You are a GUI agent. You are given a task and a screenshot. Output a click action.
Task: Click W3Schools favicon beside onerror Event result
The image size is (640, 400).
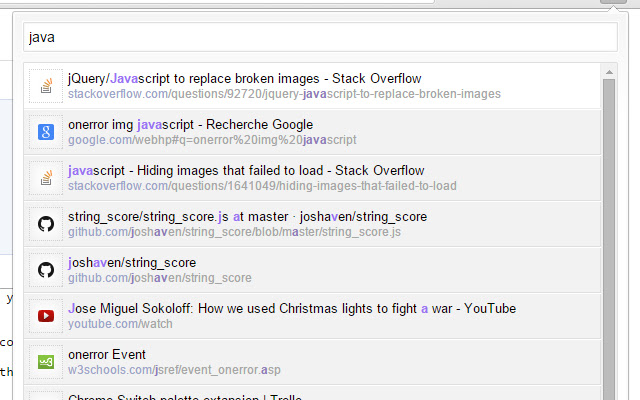click(46, 362)
